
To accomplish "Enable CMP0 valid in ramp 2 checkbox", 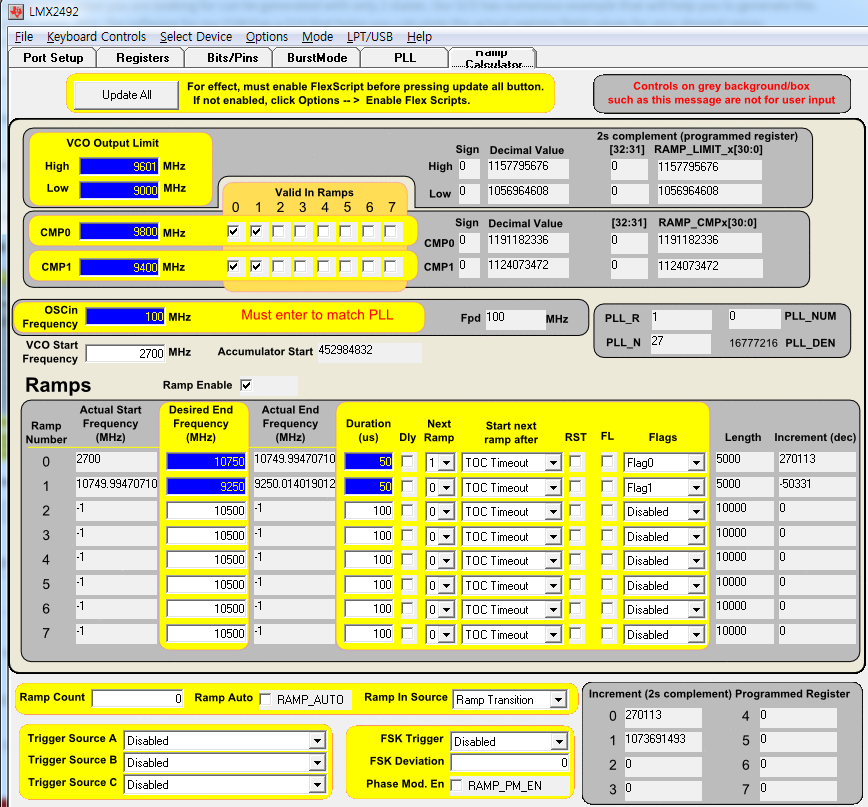I will [278, 231].
